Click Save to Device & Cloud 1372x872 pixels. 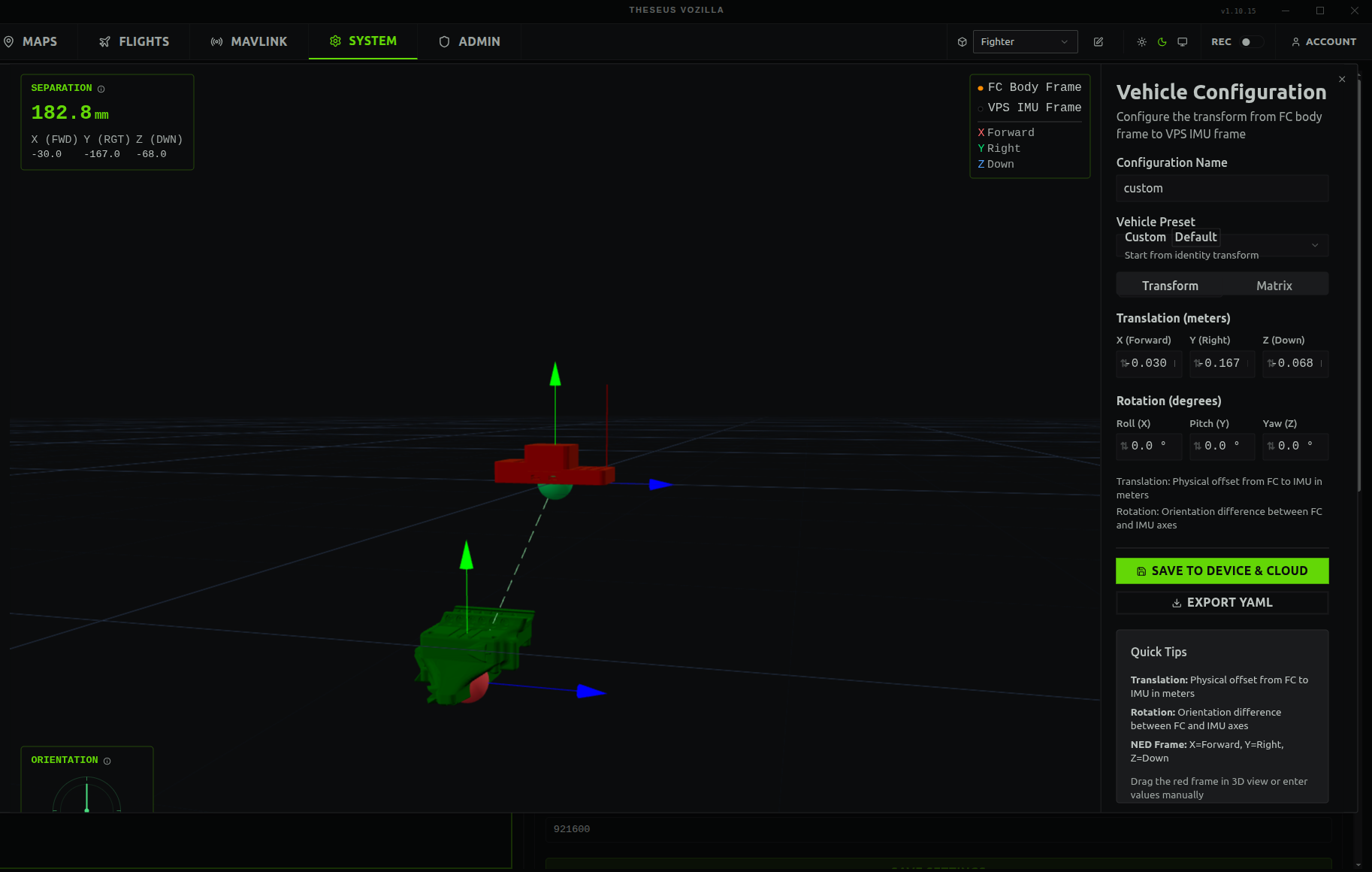tap(1222, 571)
